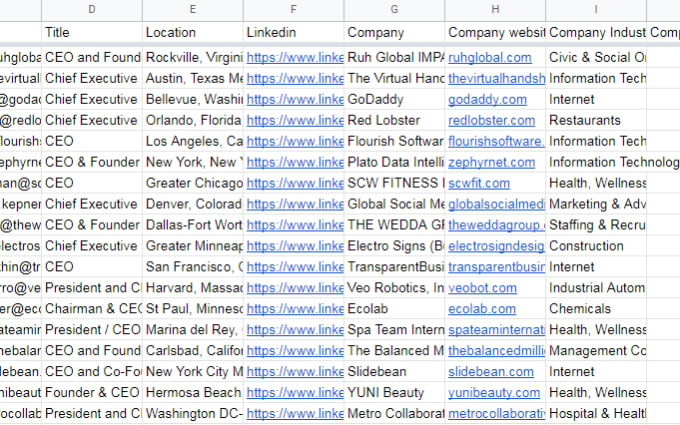Open LinkedIn link in Red Lobster row
The width and height of the screenshot is (680, 425).
coord(295,121)
